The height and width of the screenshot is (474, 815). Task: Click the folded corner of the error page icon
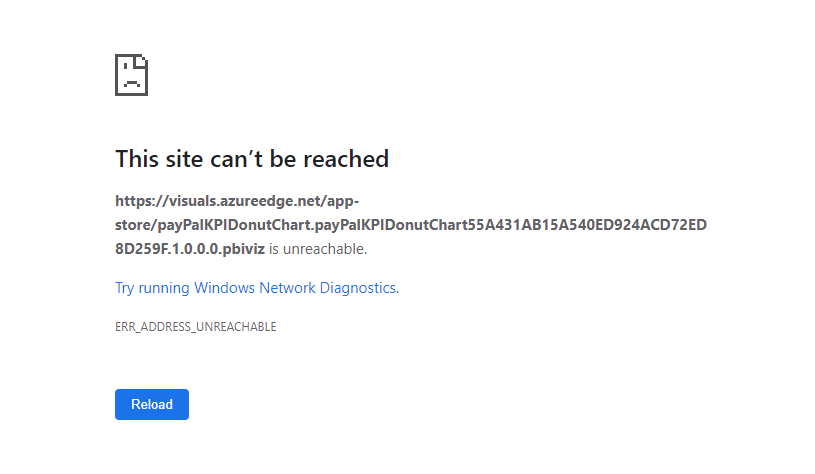(142, 60)
